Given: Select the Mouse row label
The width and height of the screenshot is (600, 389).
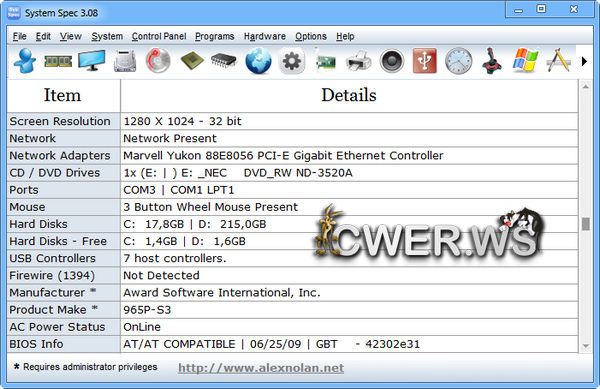Looking at the screenshot, I should (x=27, y=207).
